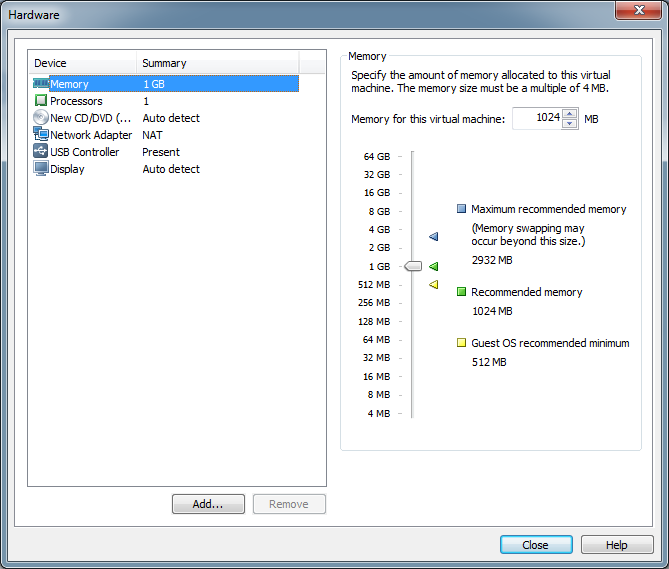Screen dimensions: 669x569
Task: Click the yellow Guest OS minimum legend square
Action: click(x=461, y=343)
